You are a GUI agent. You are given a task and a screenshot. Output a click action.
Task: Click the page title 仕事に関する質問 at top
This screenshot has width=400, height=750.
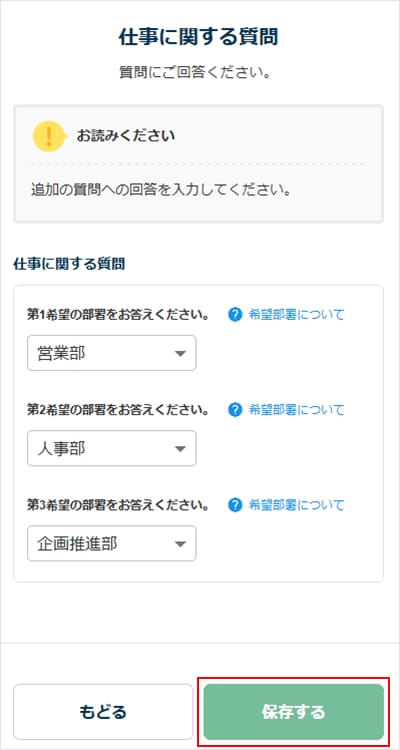click(x=199, y=38)
